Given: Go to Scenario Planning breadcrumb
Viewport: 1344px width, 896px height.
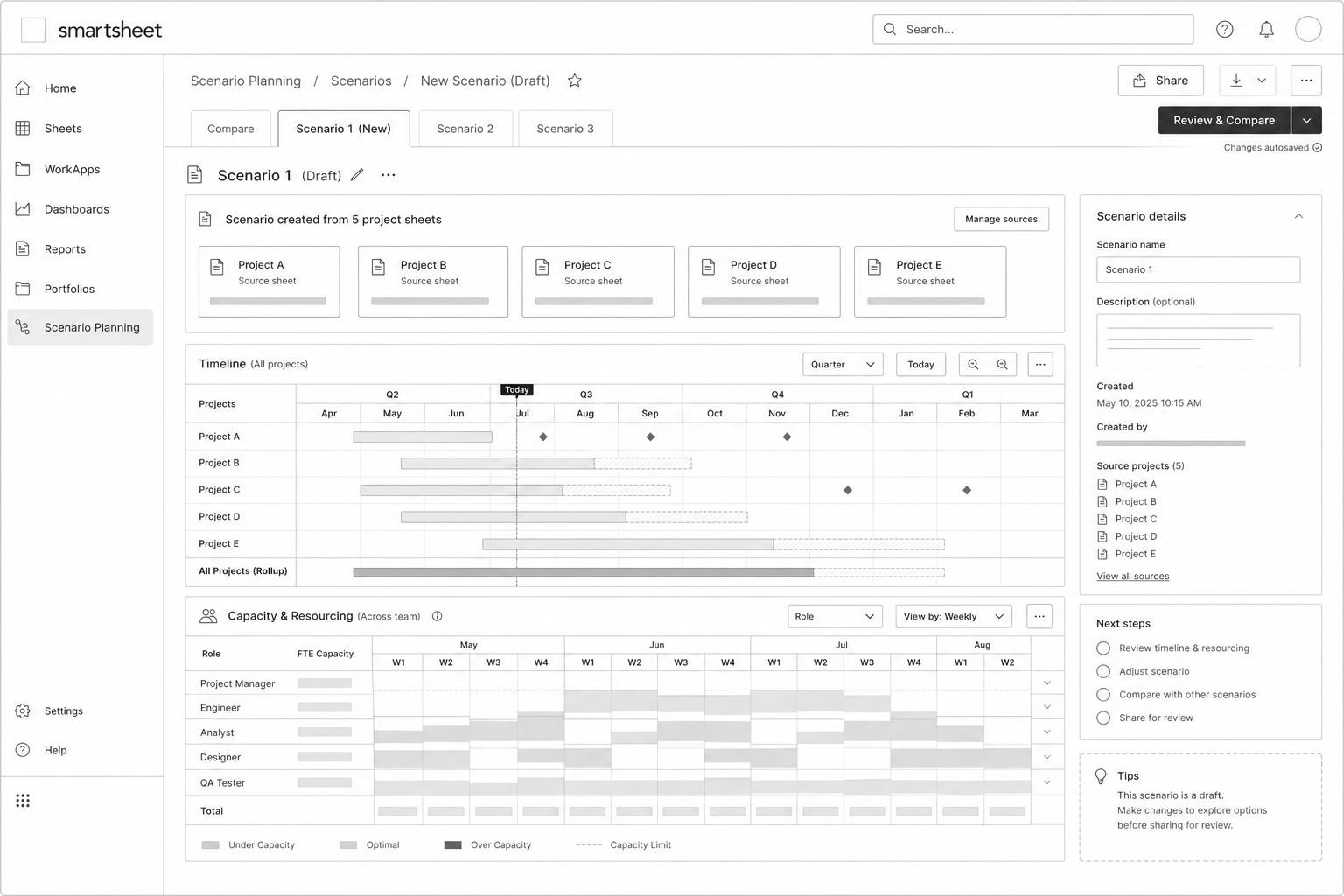Looking at the screenshot, I should click(x=246, y=80).
